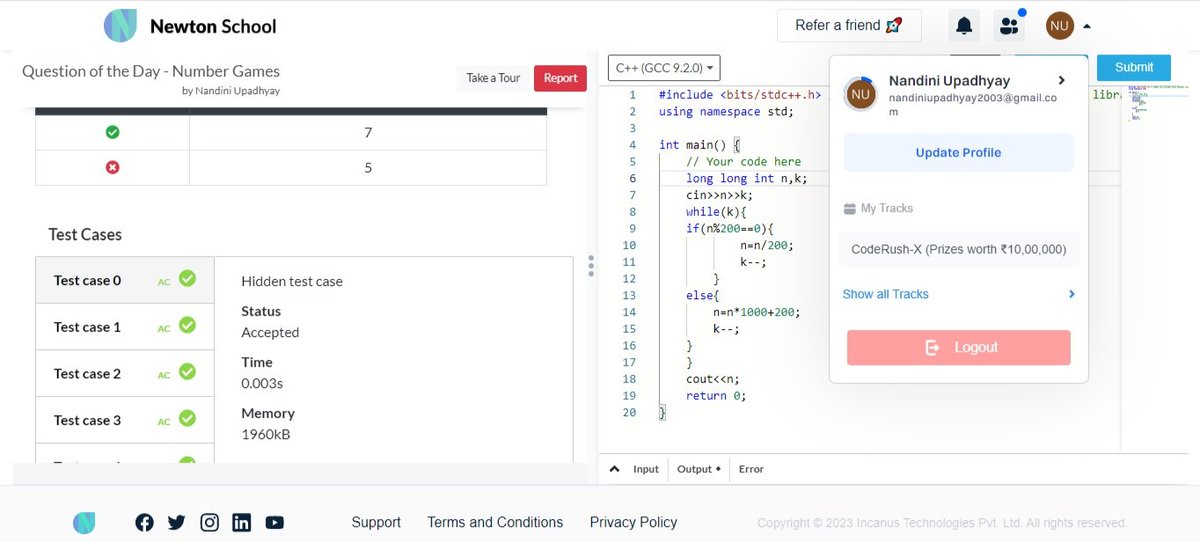Click line number 18 in the editor

tap(629, 379)
